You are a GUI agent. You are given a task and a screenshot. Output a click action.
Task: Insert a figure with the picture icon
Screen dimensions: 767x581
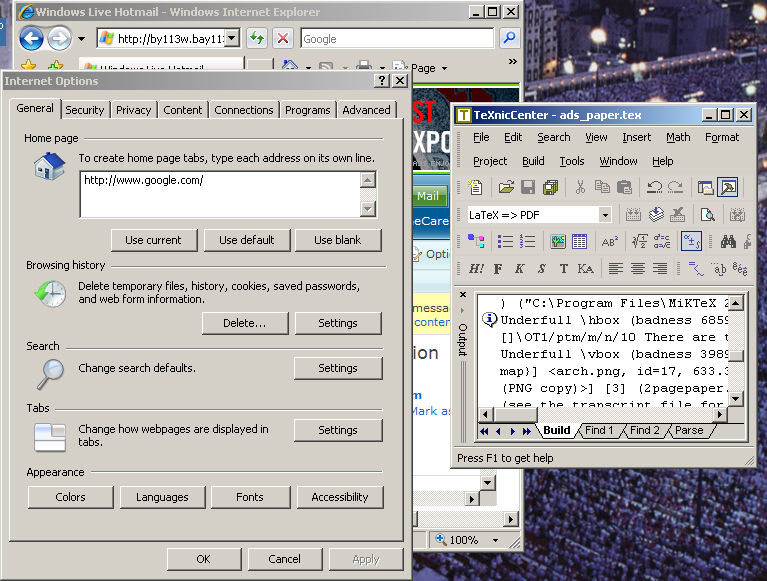[x=557, y=241]
